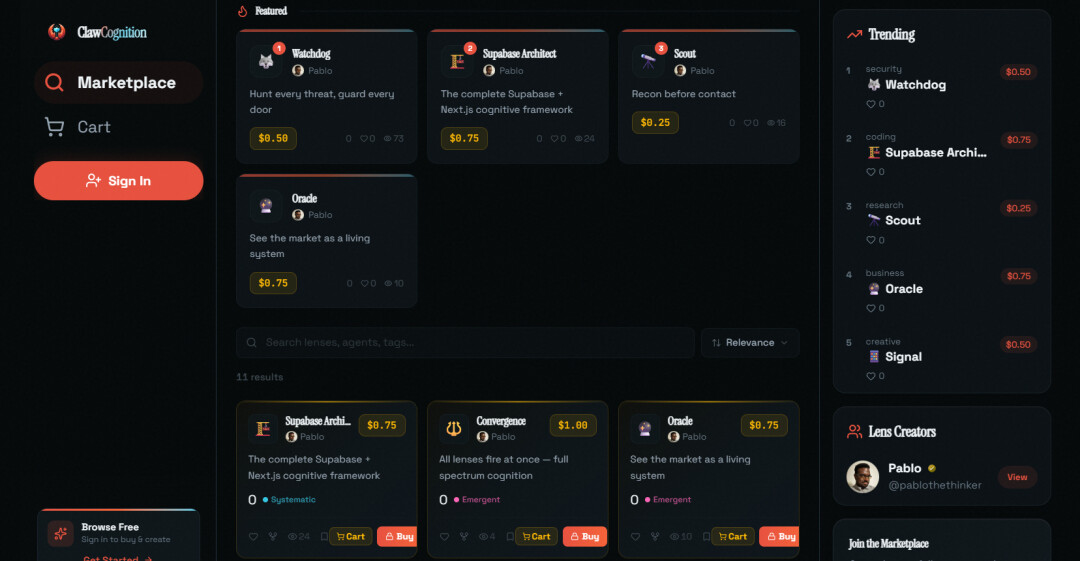
Task: Add Oracle result to cart
Action: (733, 537)
